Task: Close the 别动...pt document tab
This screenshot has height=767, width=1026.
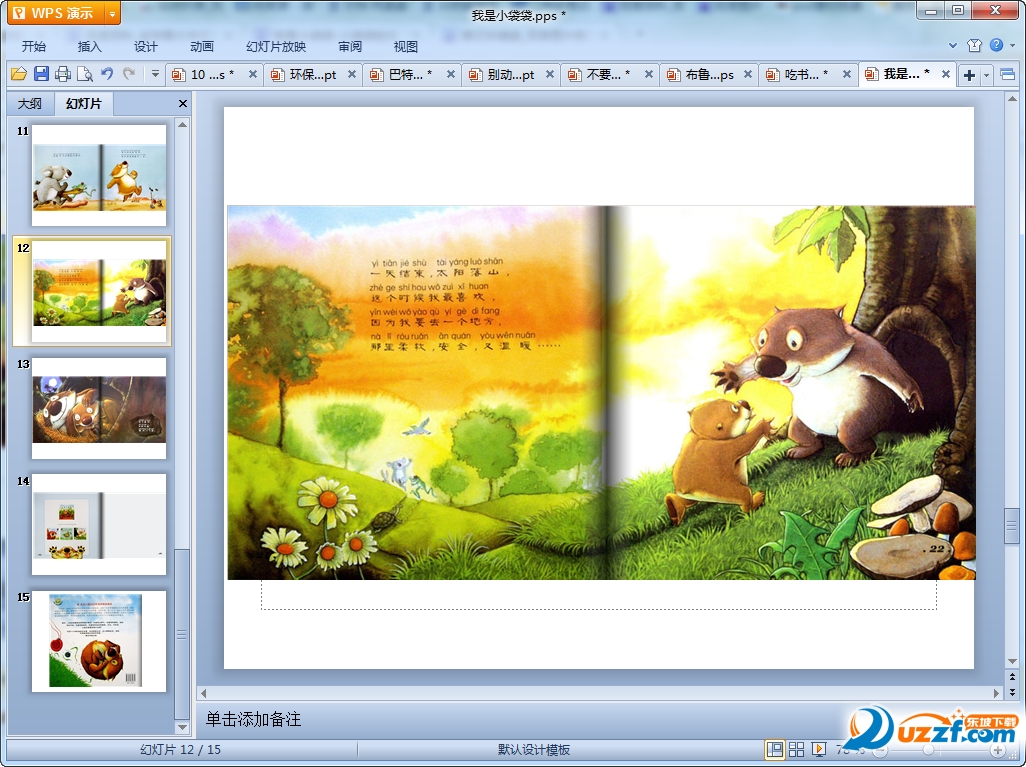Action: [x=550, y=75]
